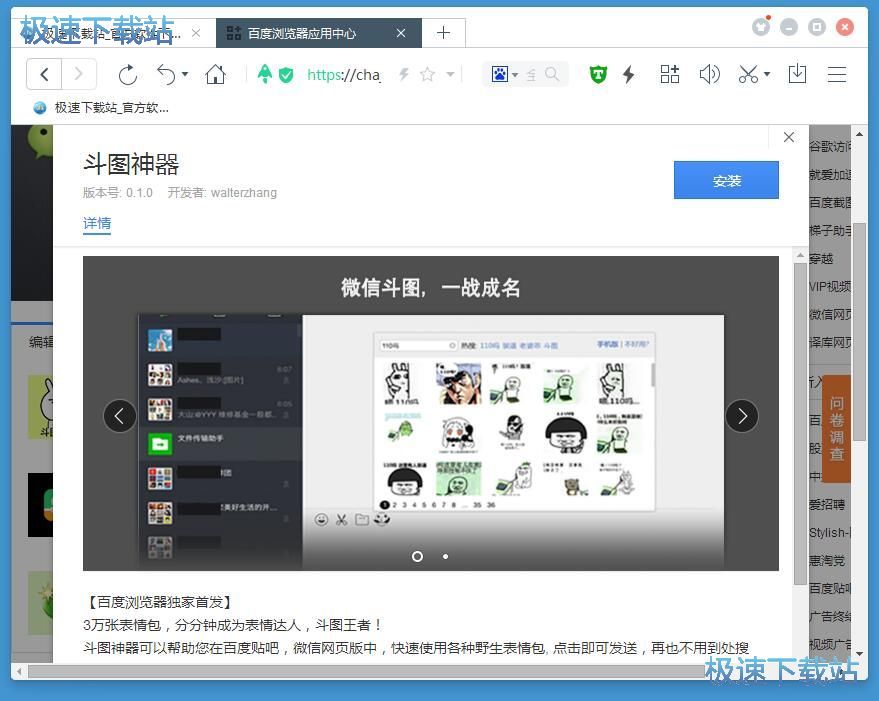The height and width of the screenshot is (701, 879).
Task: Close the 斗图神器 detail dialog
Action: (789, 137)
